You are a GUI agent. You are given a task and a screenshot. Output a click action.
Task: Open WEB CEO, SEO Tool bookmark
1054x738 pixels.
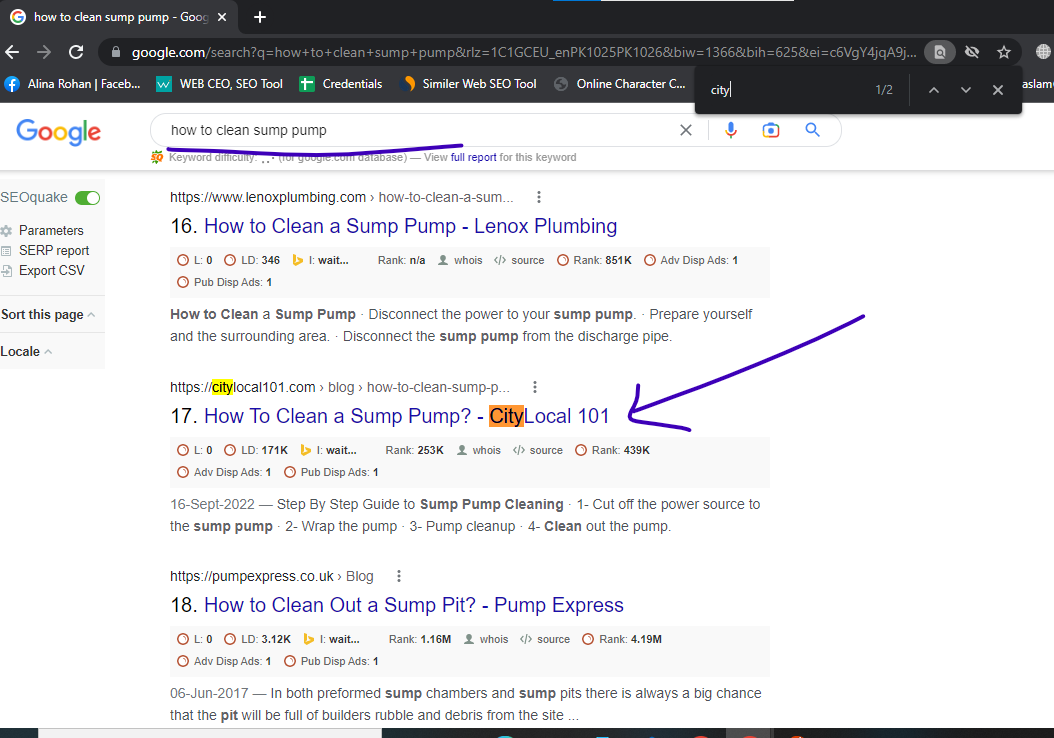(220, 84)
